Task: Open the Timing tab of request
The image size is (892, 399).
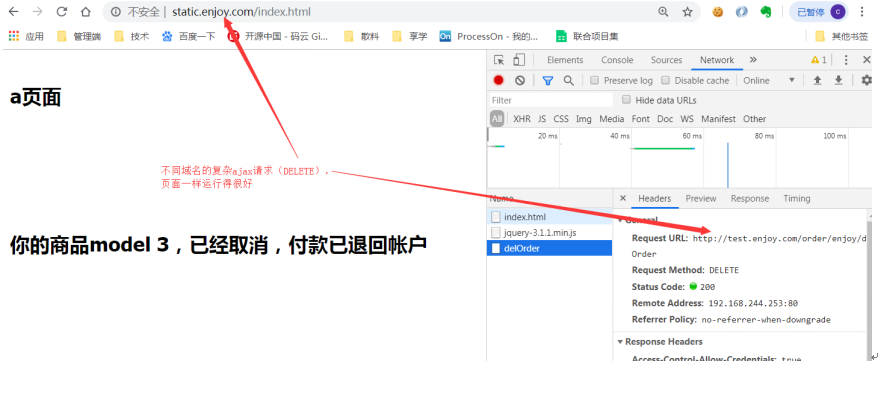Action: coord(796,198)
